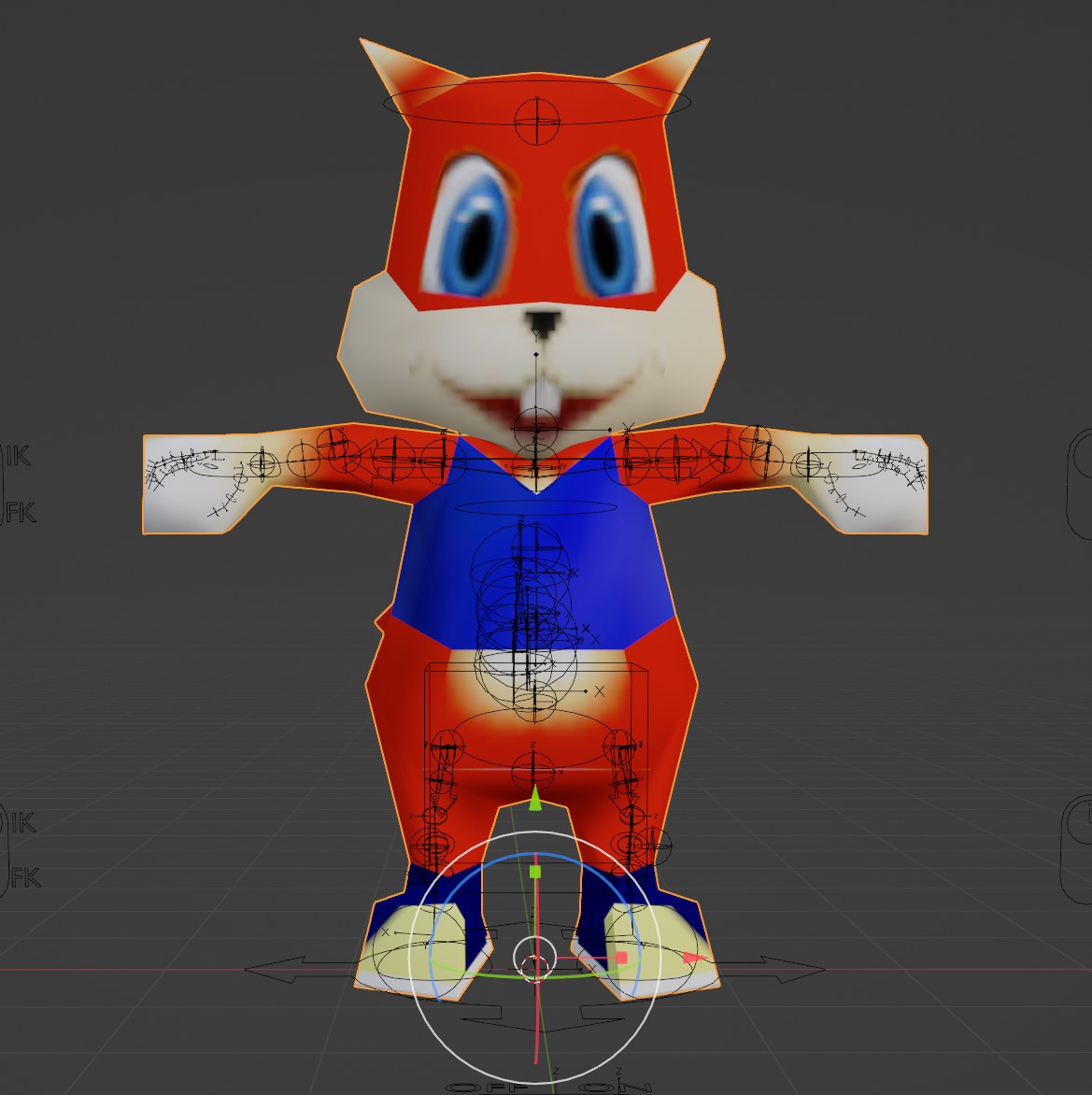Click the small white center circle of gizmo
The image size is (1092, 1095).
pyautogui.click(x=535, y=959)
